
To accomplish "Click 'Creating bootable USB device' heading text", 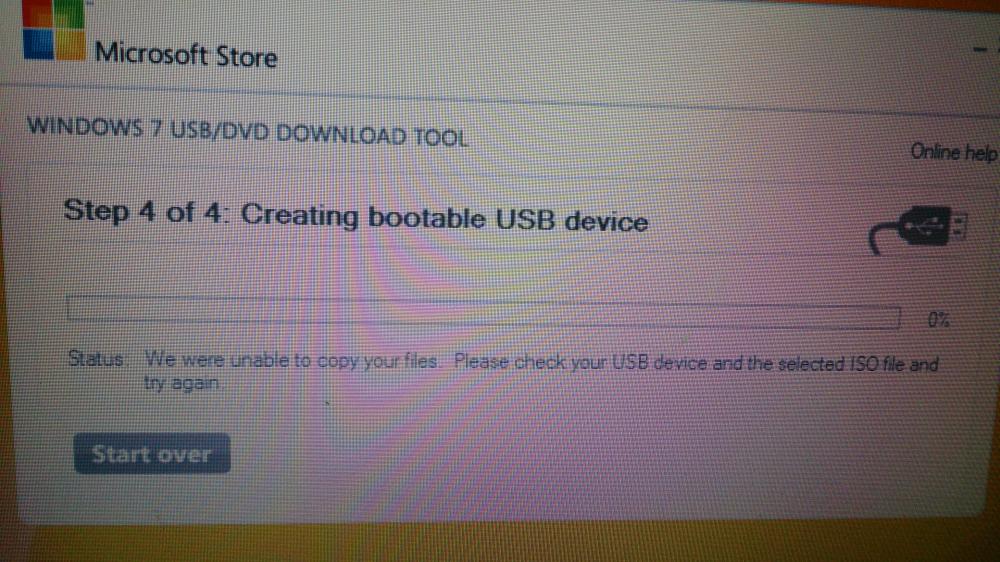I will pos(444,218).
